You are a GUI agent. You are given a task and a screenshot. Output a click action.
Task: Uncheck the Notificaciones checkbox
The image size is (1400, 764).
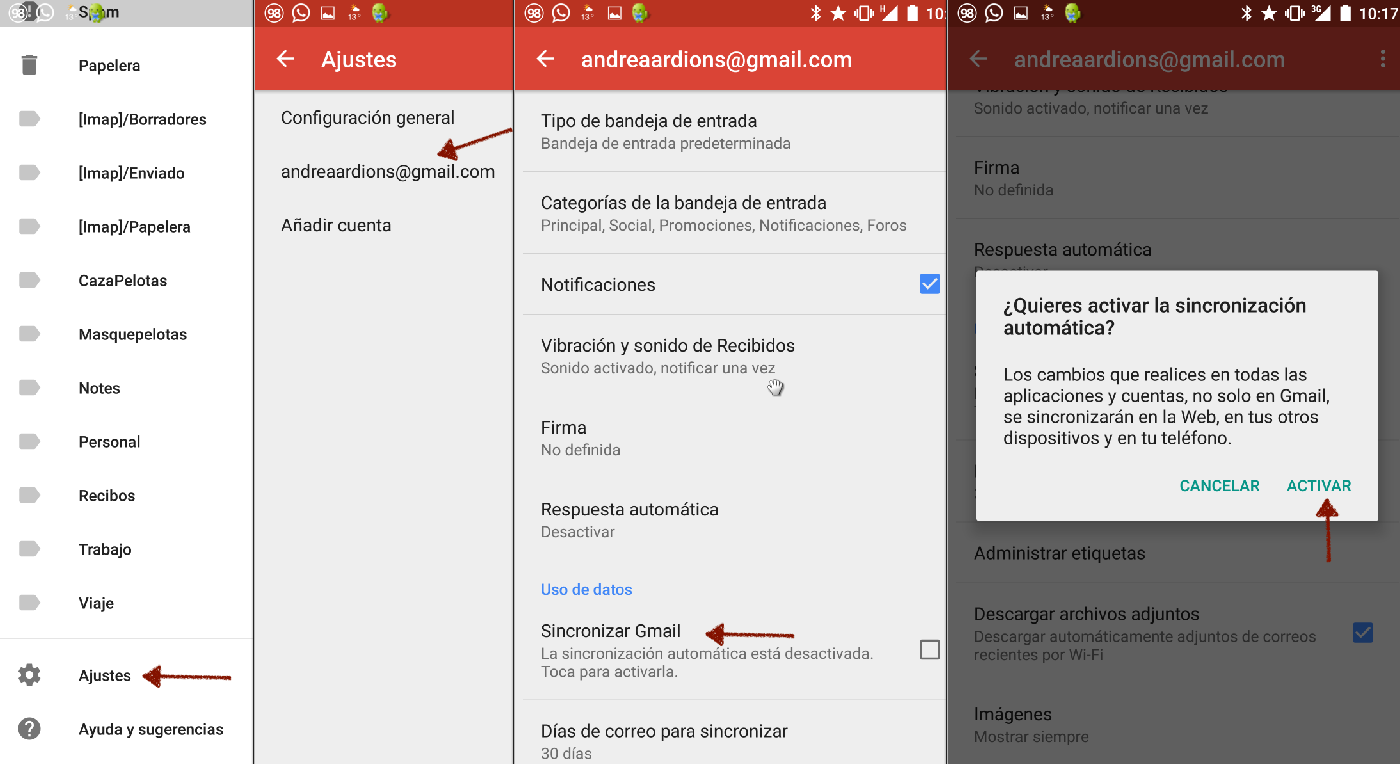pyautogui.click(x=929, y=284)
